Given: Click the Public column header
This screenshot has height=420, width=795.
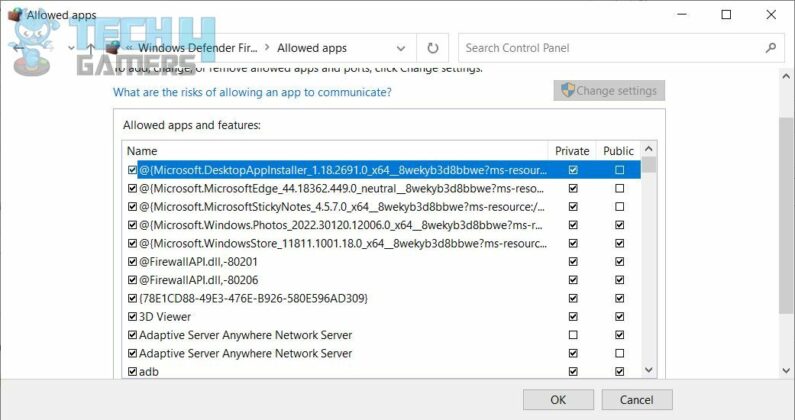Looking at the screenshot, I should click(619, 151).
